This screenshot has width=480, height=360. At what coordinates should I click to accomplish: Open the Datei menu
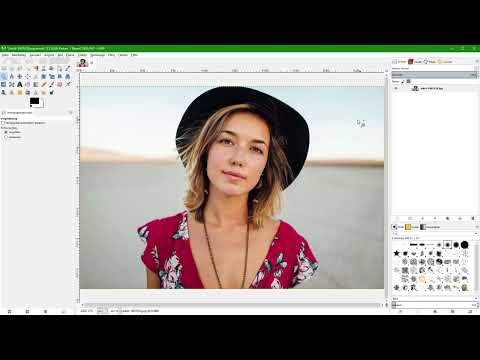pos(5,55)
